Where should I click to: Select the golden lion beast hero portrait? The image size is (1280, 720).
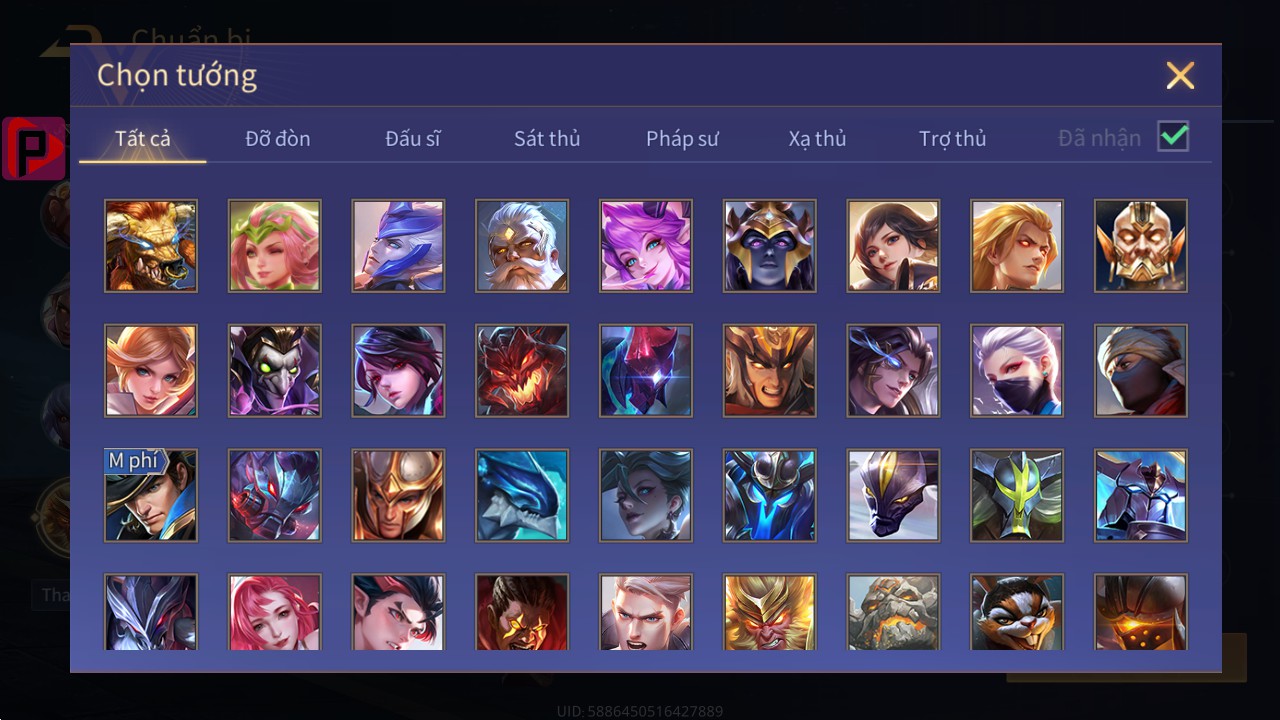click(151, 246)
